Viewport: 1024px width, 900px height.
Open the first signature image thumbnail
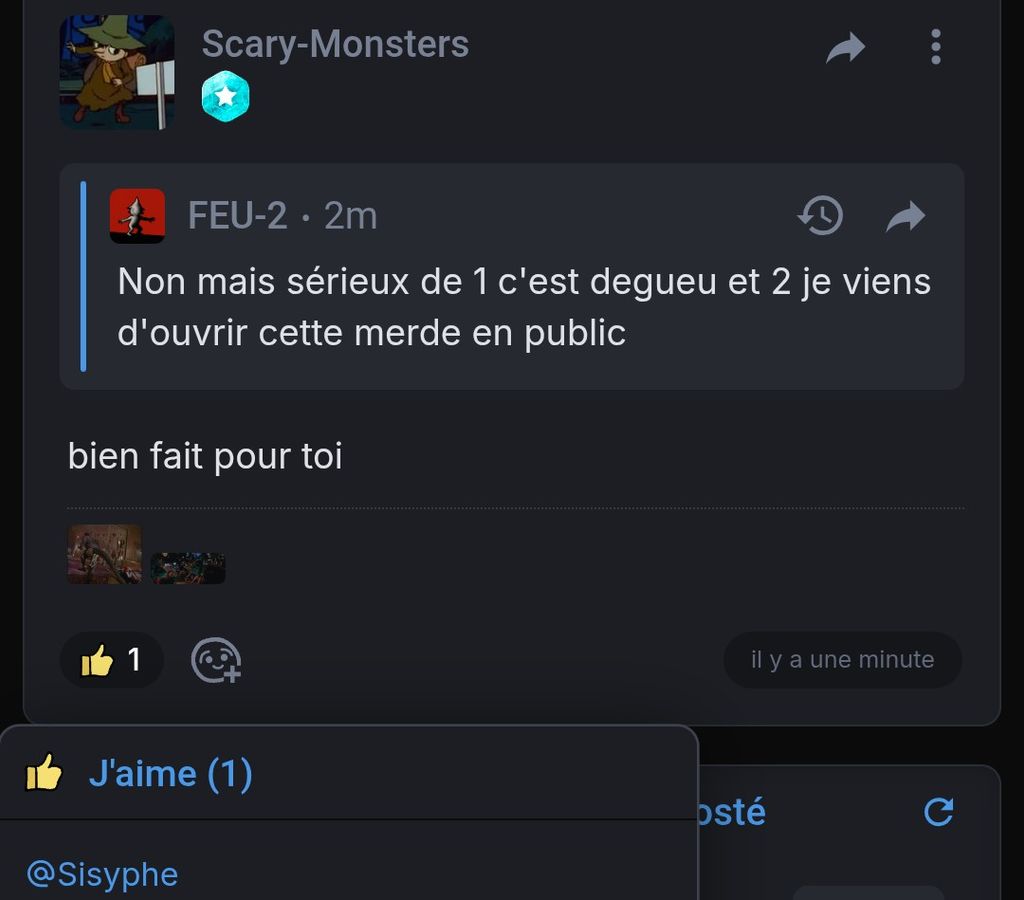104,554
